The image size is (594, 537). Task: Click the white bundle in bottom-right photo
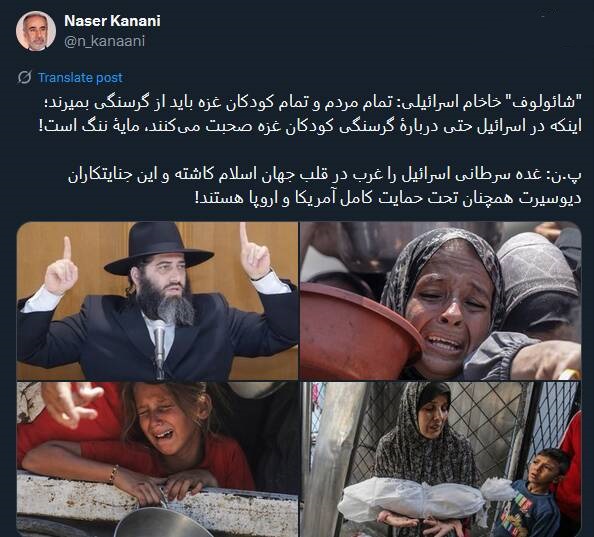[x=424, y=498]
